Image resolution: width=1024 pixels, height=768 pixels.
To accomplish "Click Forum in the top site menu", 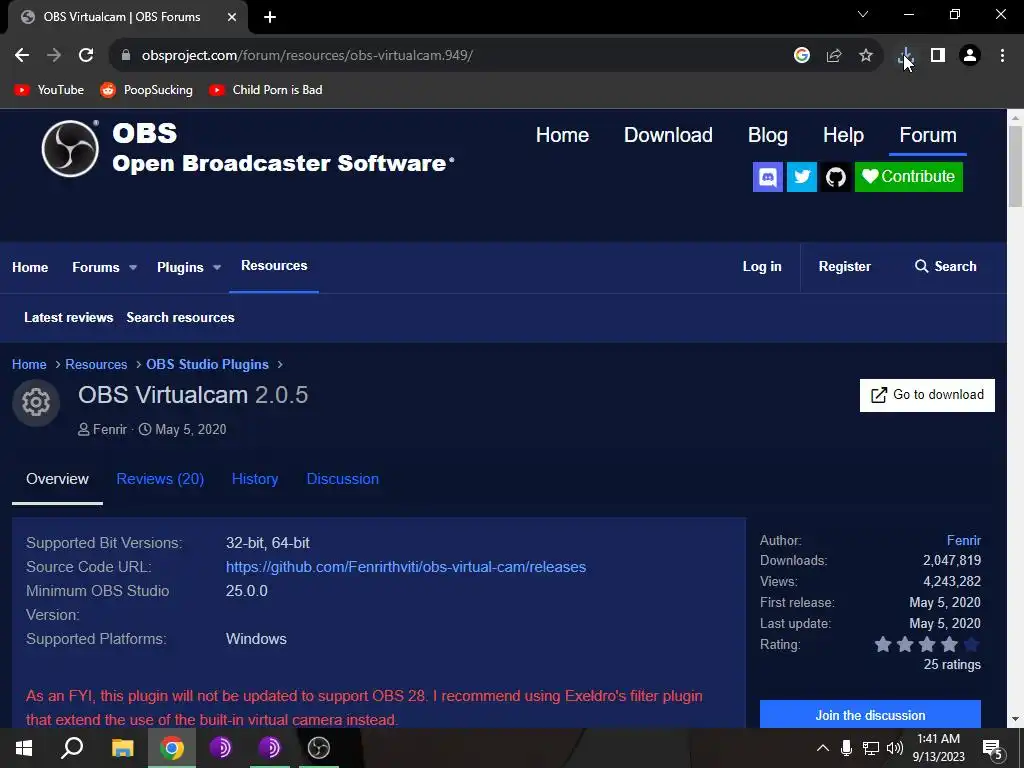I will (927, 135).
